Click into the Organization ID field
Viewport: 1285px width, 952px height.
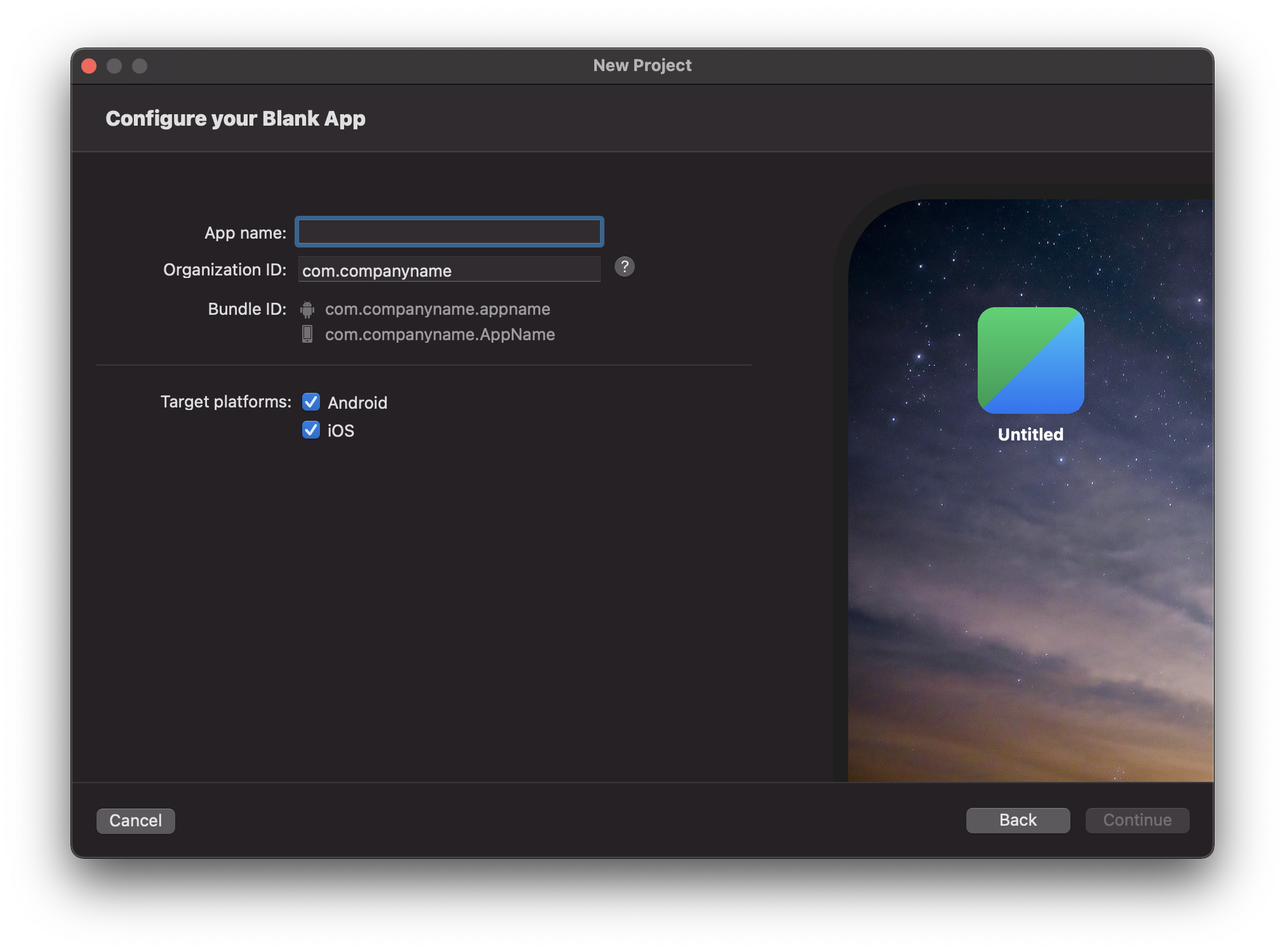point(449,270)
